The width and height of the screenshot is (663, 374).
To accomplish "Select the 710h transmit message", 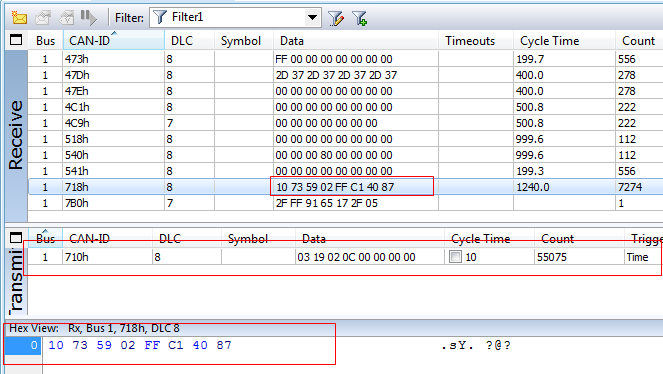I will point(345,257).
